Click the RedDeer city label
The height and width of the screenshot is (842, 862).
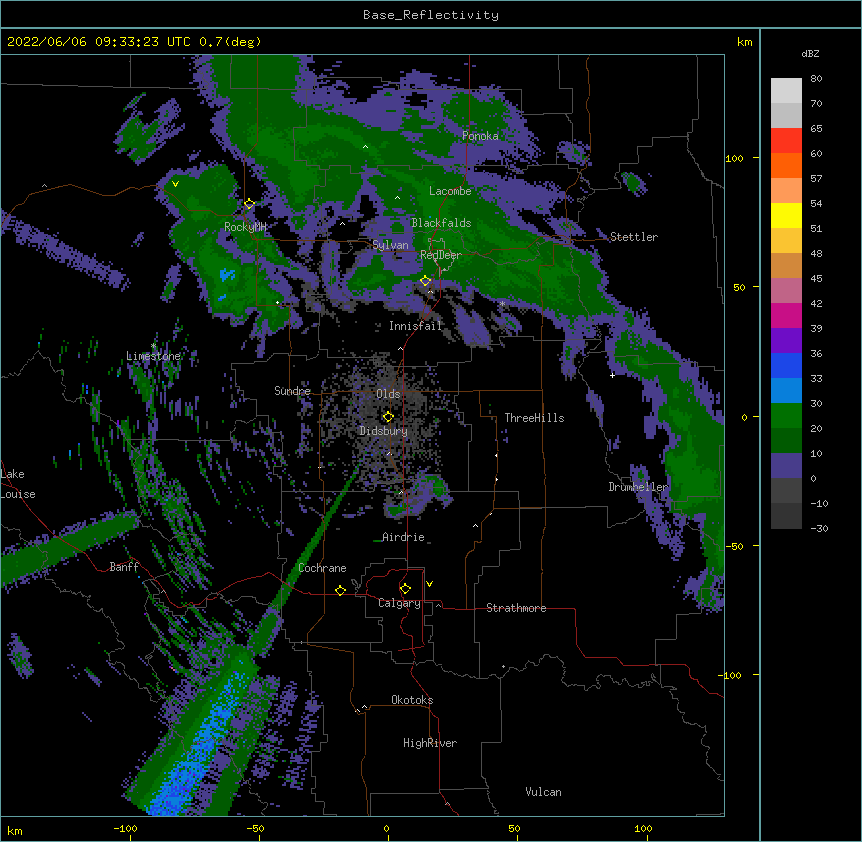pyautogui.click(x=440, y=255)
